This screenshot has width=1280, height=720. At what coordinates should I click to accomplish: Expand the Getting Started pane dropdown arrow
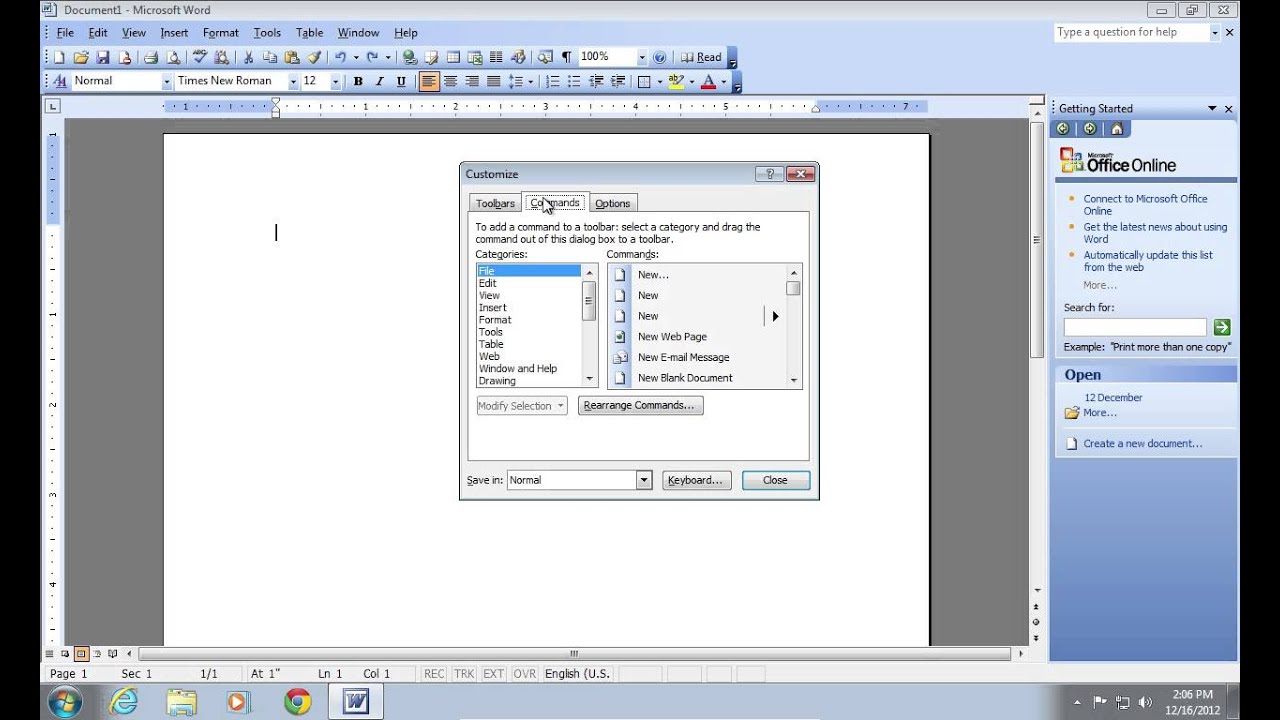pos(1212,109)
